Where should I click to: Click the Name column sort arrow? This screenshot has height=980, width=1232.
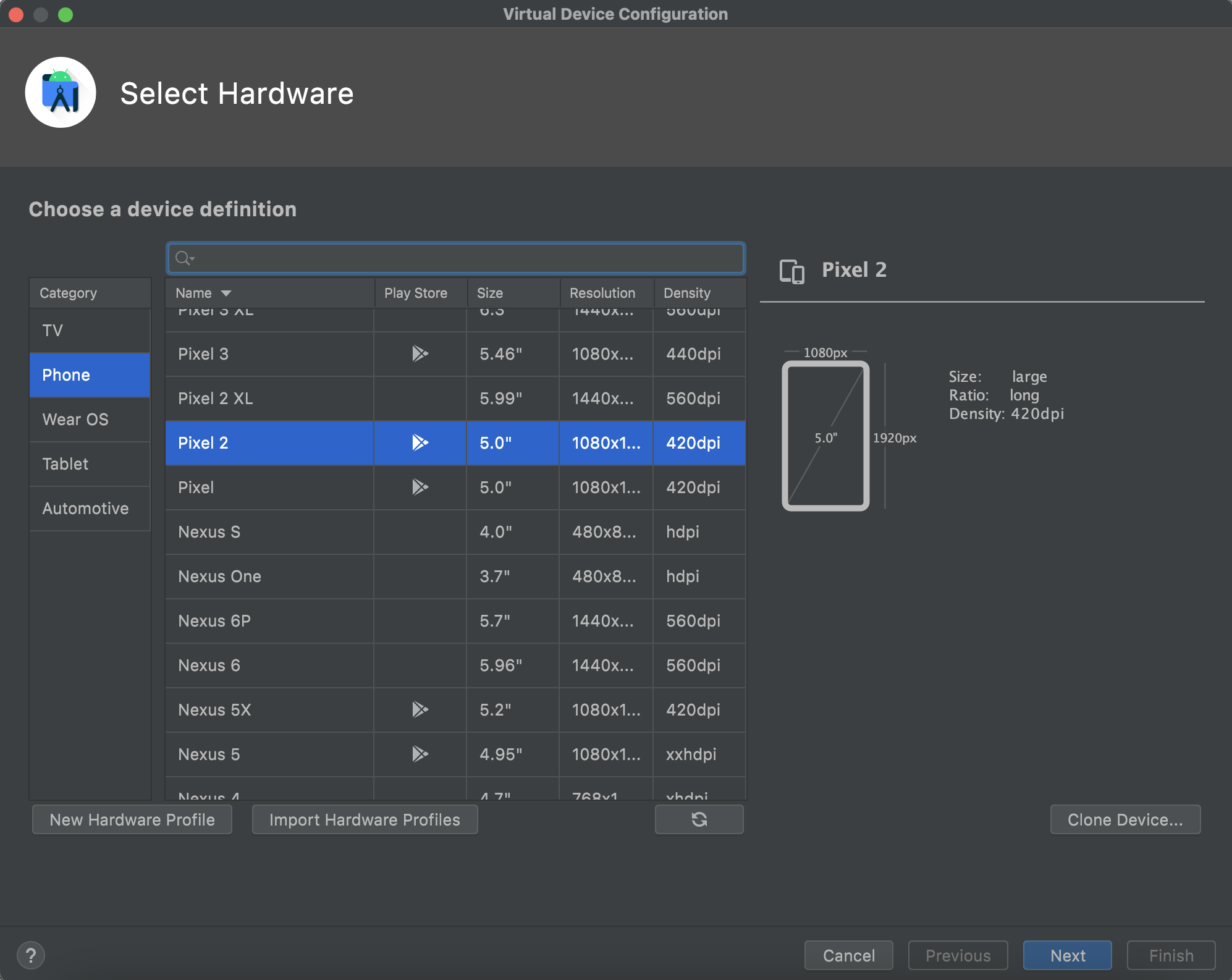coord(226,294)
